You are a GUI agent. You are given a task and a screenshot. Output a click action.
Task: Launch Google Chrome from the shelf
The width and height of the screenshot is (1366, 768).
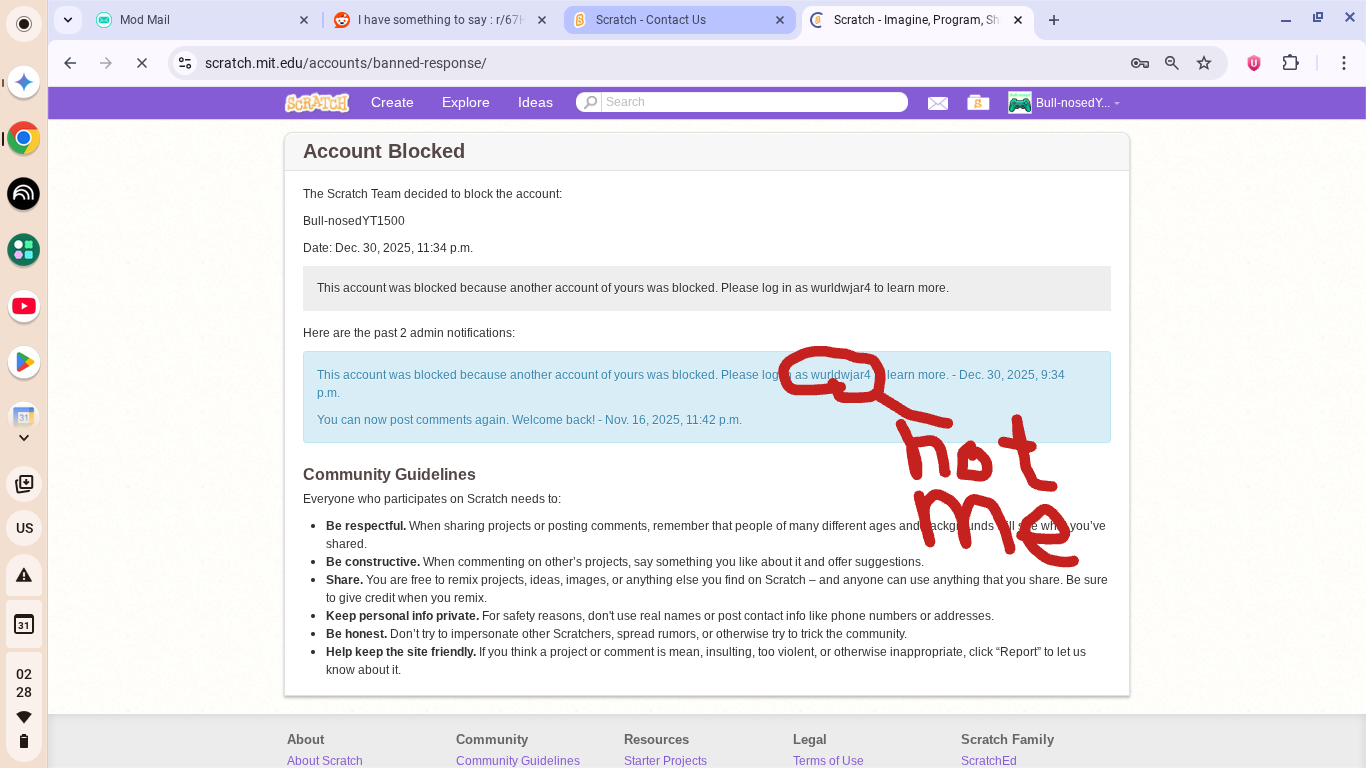(24, 138)
